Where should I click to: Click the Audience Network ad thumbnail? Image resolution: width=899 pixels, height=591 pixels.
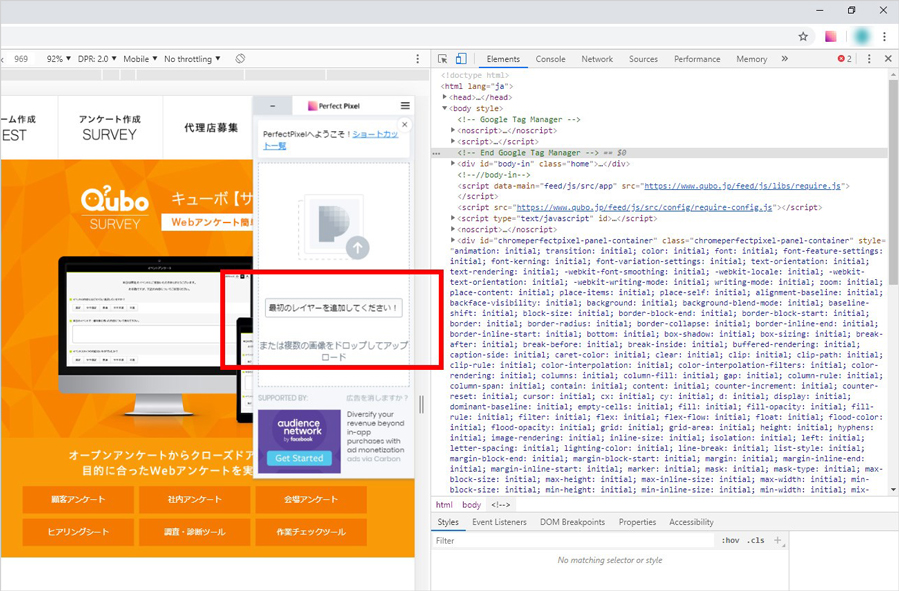tap(299, 441)
